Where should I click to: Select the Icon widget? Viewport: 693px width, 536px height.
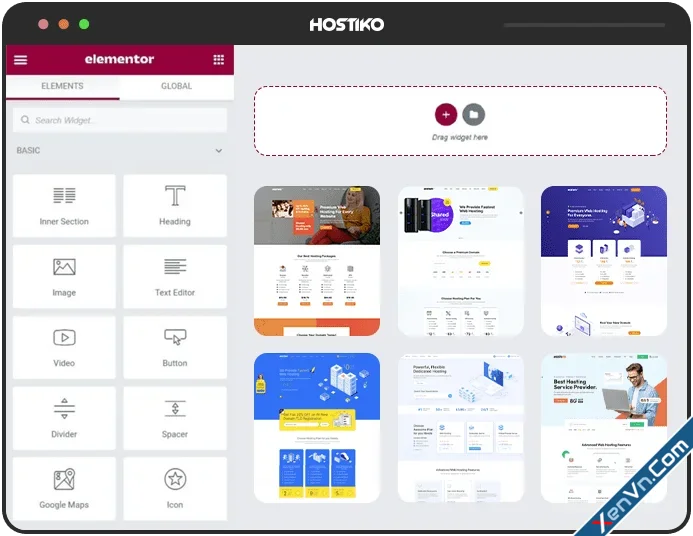coord(175,489)
